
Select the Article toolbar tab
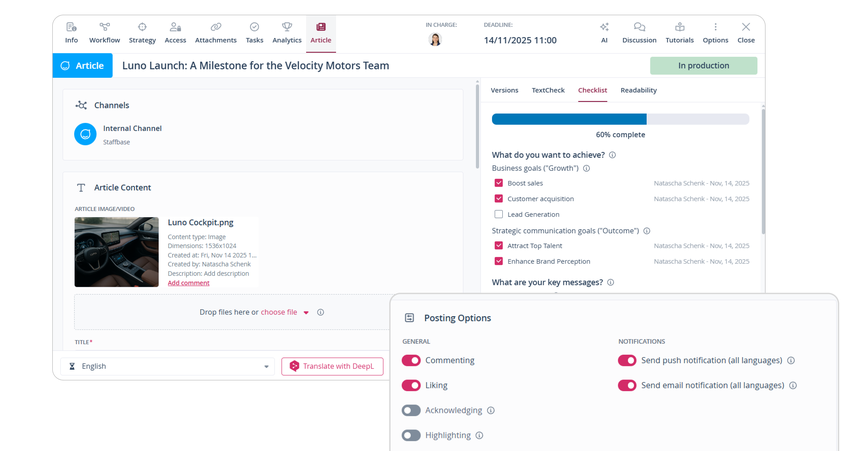tap(321, 33)
